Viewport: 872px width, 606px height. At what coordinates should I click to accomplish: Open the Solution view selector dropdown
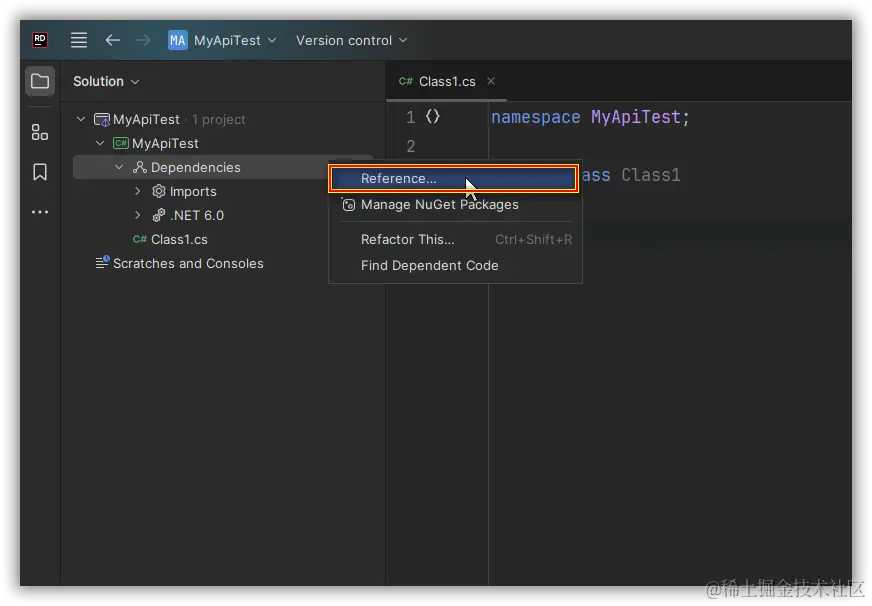(106, 81)
